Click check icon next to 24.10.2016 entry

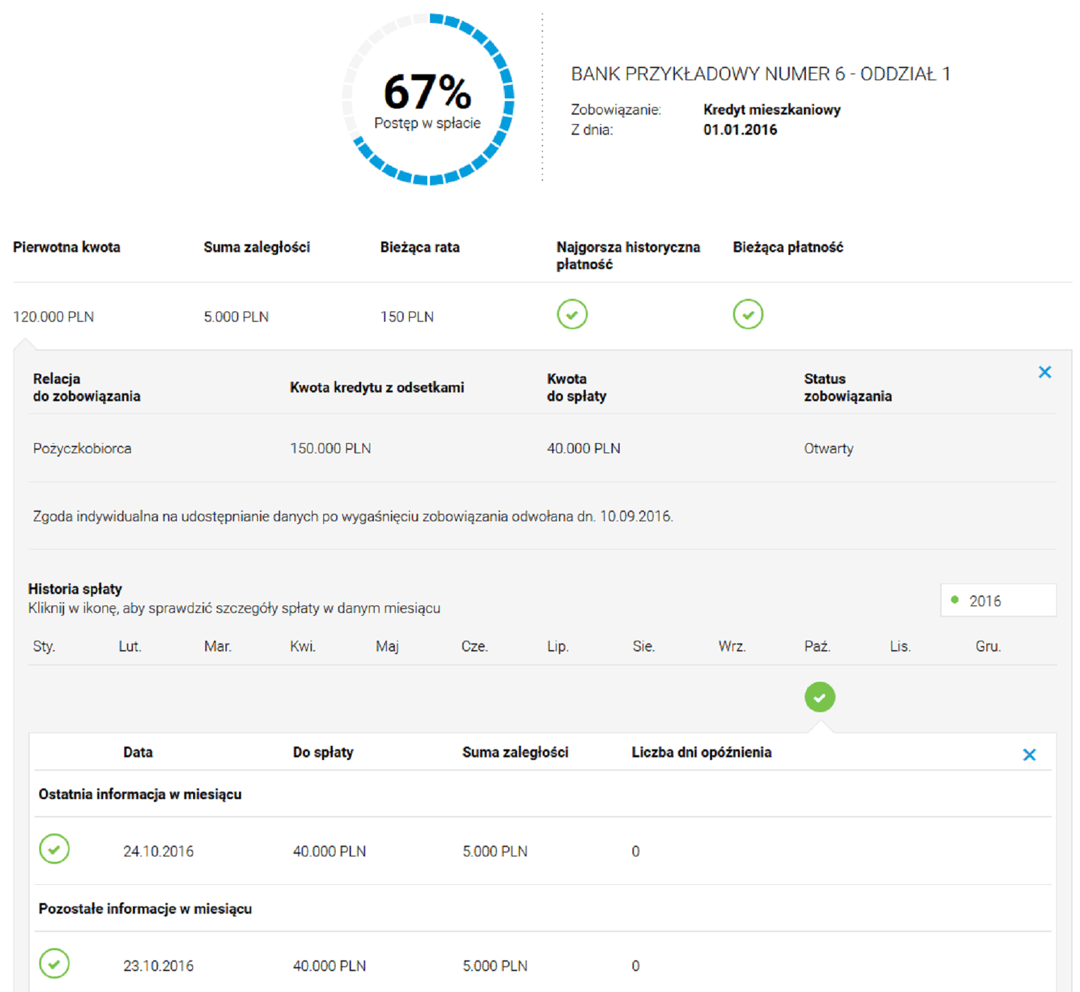click(x=54, y=850)
